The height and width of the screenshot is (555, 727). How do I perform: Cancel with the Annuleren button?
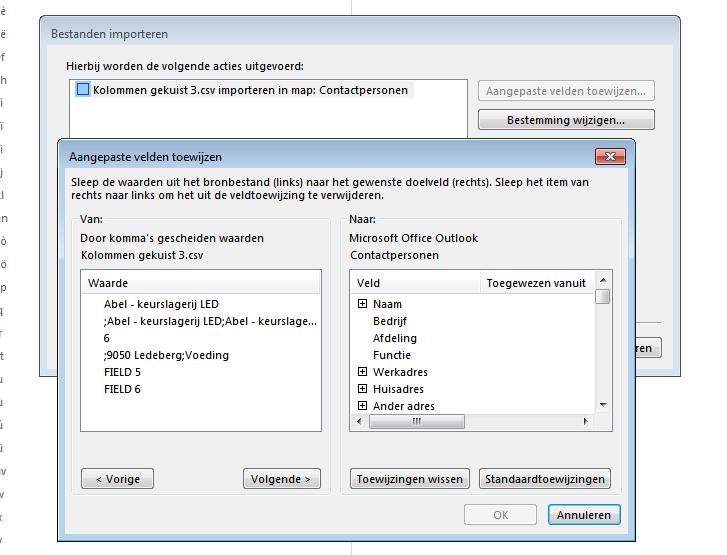tap(584, 515)
